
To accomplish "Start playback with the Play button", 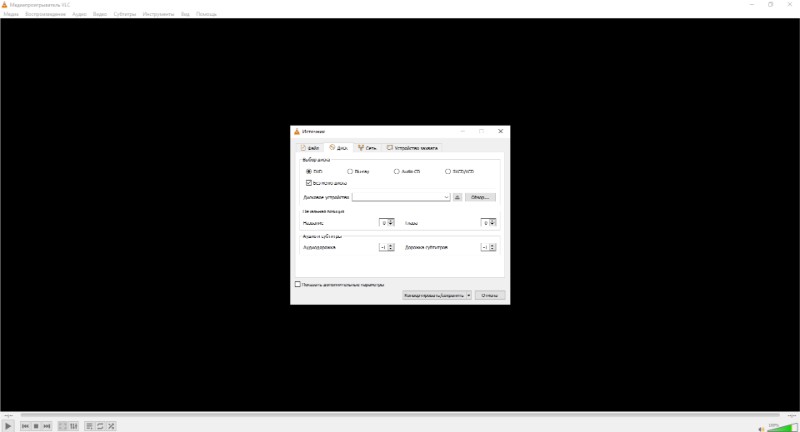I will click(8, 426).
